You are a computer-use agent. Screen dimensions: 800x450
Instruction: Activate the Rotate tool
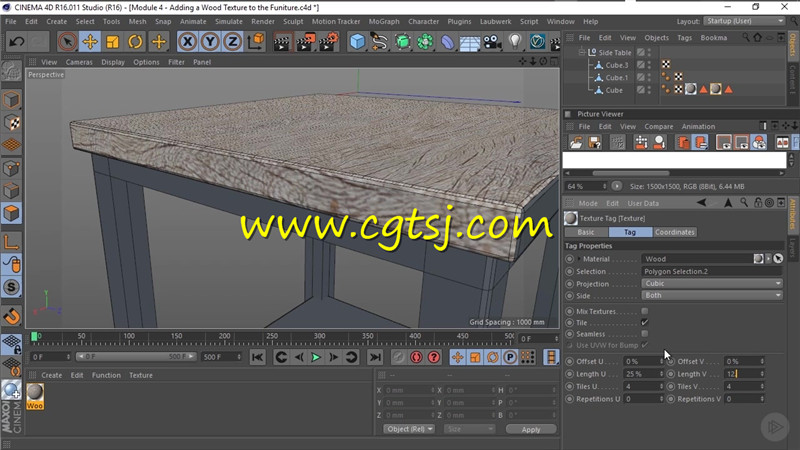coord(135,41)
